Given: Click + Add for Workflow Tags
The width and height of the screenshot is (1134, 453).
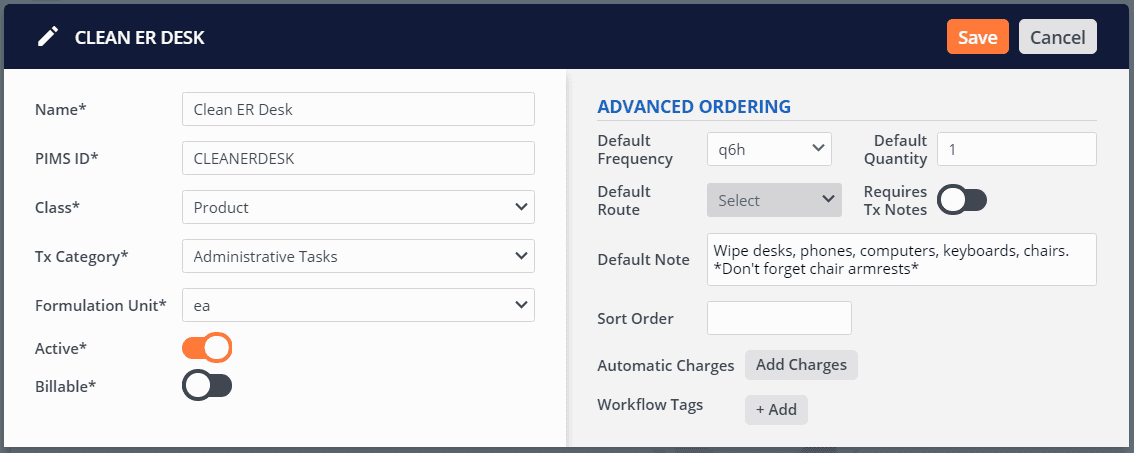Looking at the screenshot, I should click(x=776, y=410).
